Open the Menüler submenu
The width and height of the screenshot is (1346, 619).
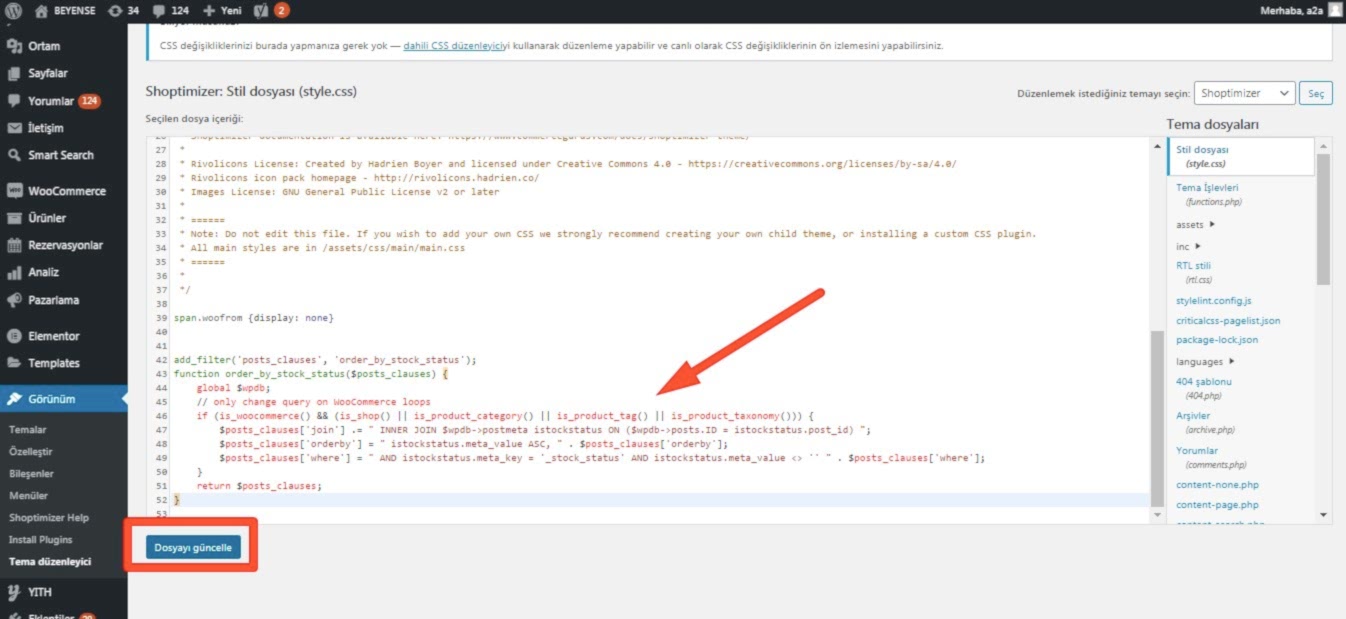[x=28, y=495]
